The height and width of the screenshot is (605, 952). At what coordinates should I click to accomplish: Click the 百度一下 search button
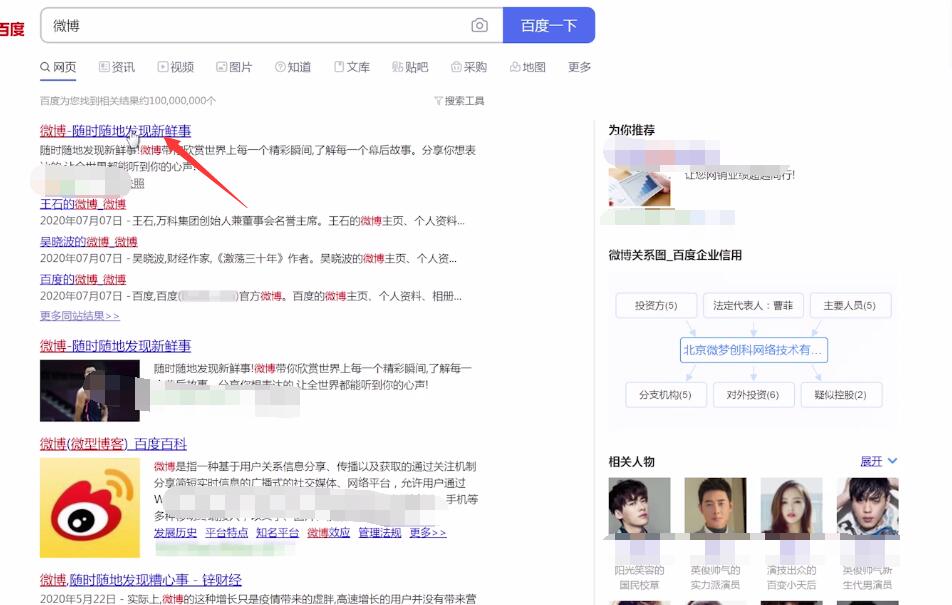(549, 26)
